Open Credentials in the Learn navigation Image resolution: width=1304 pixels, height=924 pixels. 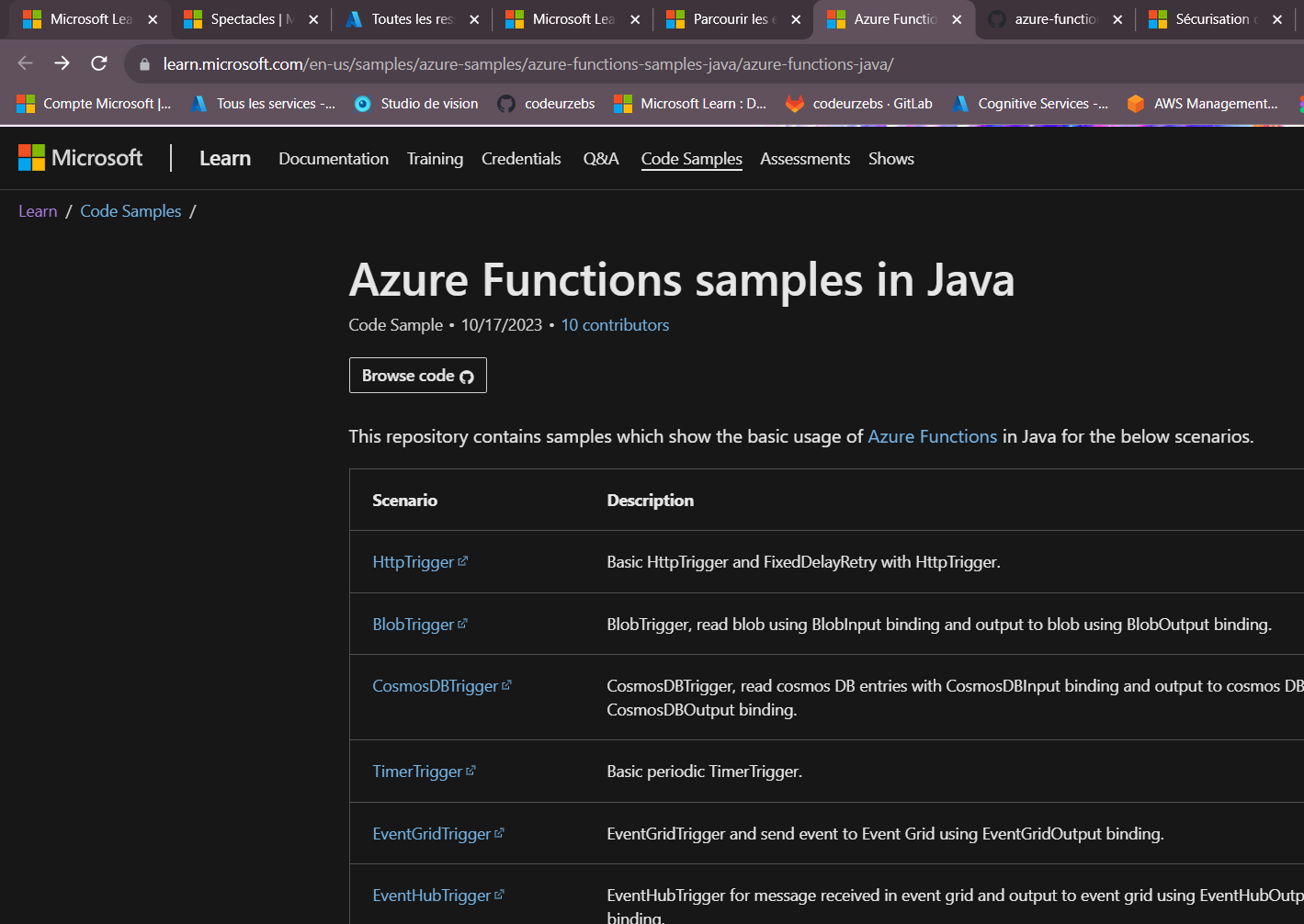pos(521,159)
